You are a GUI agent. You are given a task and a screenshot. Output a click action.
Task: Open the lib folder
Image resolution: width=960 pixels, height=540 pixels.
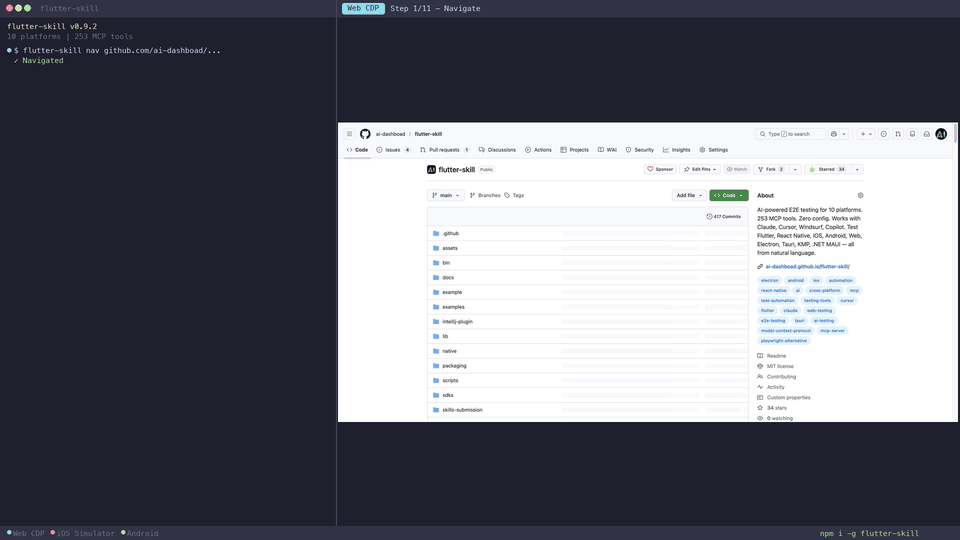click(445, 336)
